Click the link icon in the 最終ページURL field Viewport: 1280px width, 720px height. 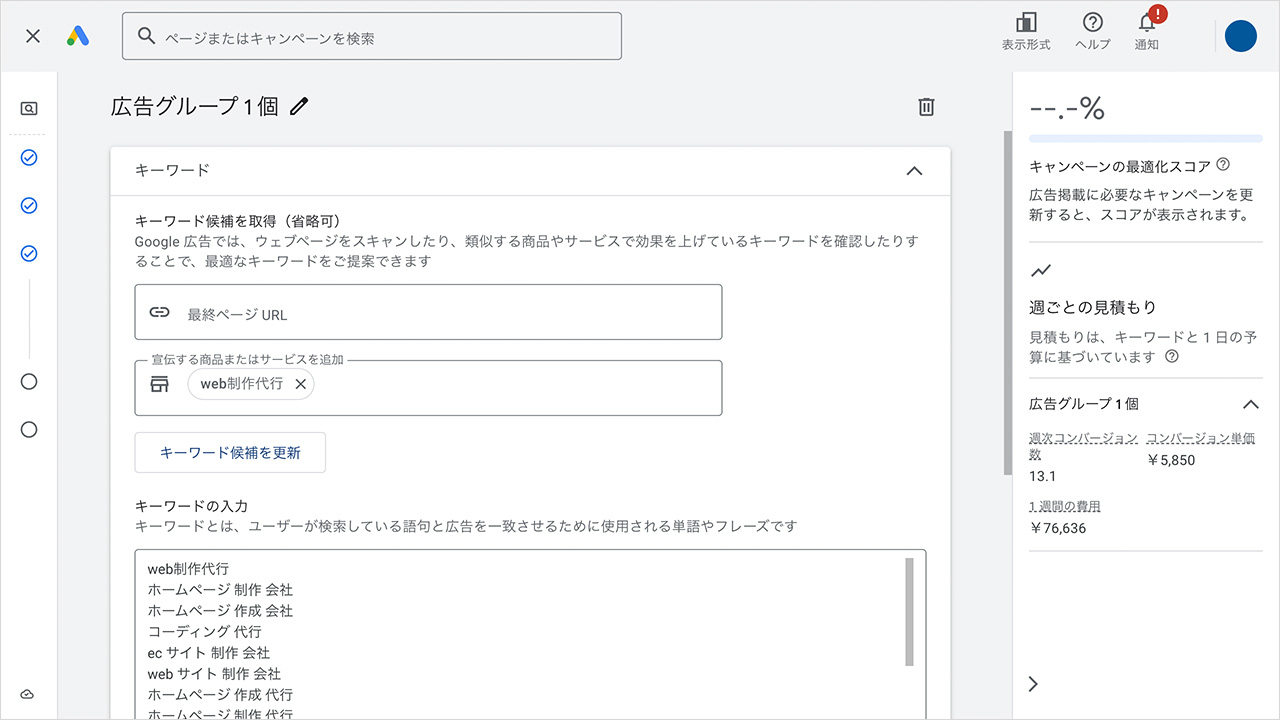[160, 312]
